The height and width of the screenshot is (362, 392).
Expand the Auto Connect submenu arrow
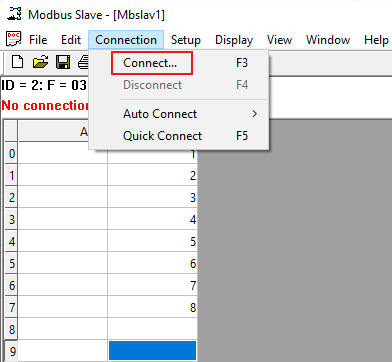coord(255,114)
